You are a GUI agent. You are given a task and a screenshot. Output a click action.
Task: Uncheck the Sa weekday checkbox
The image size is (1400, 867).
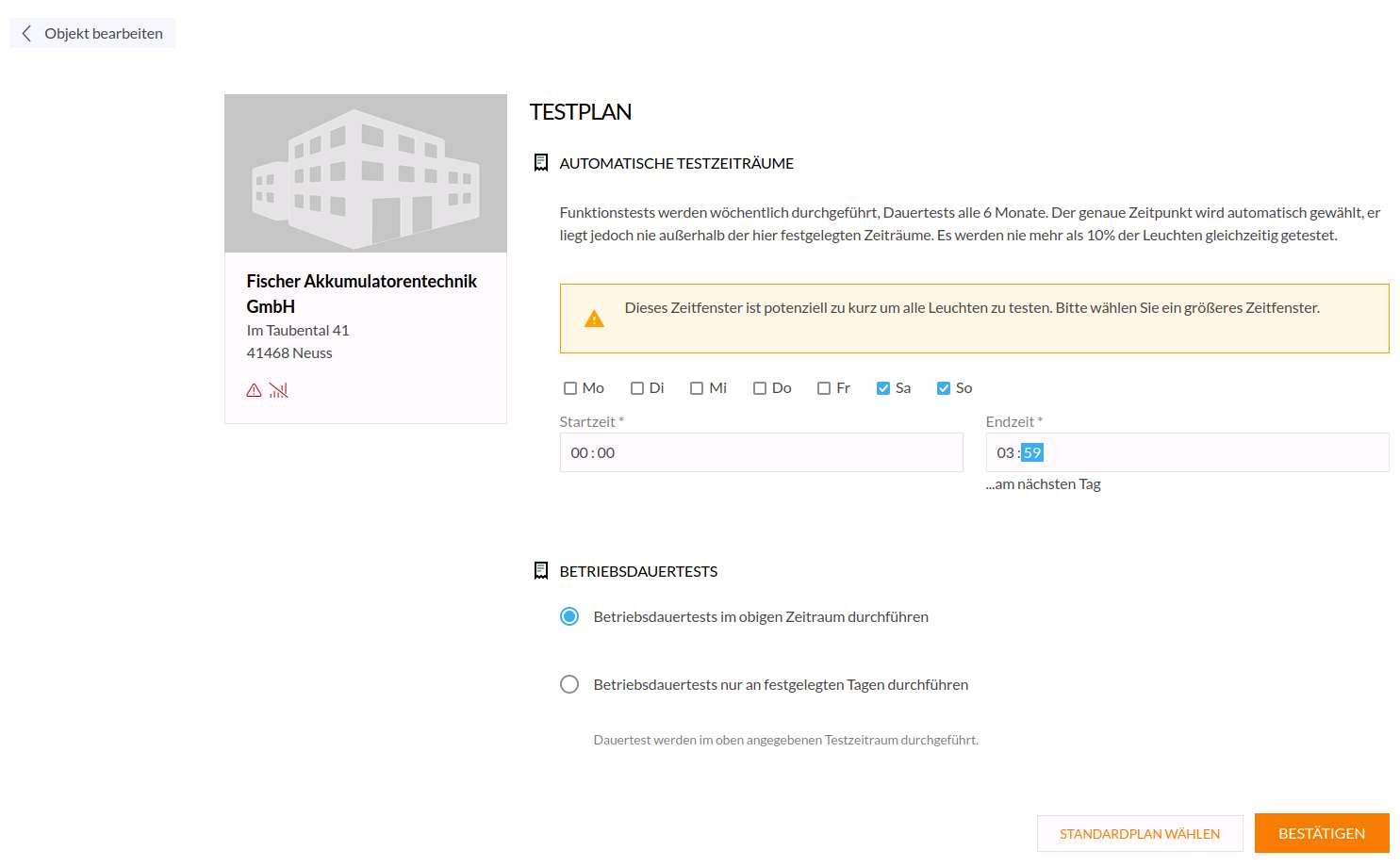(x=883, y=388)
